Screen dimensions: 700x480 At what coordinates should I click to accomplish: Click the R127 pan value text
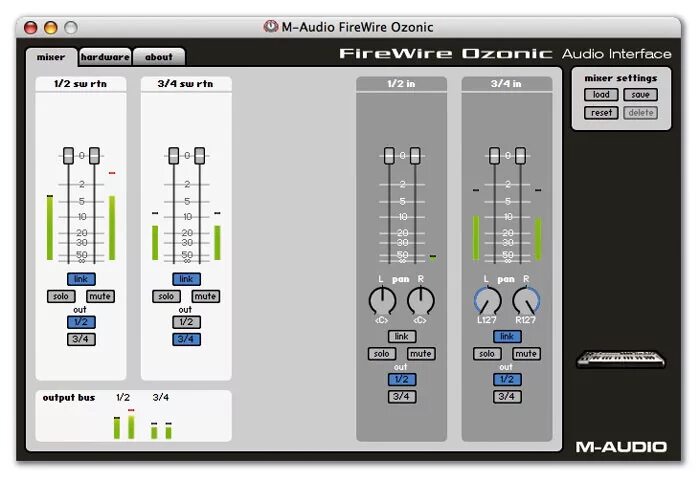[525, 320]
